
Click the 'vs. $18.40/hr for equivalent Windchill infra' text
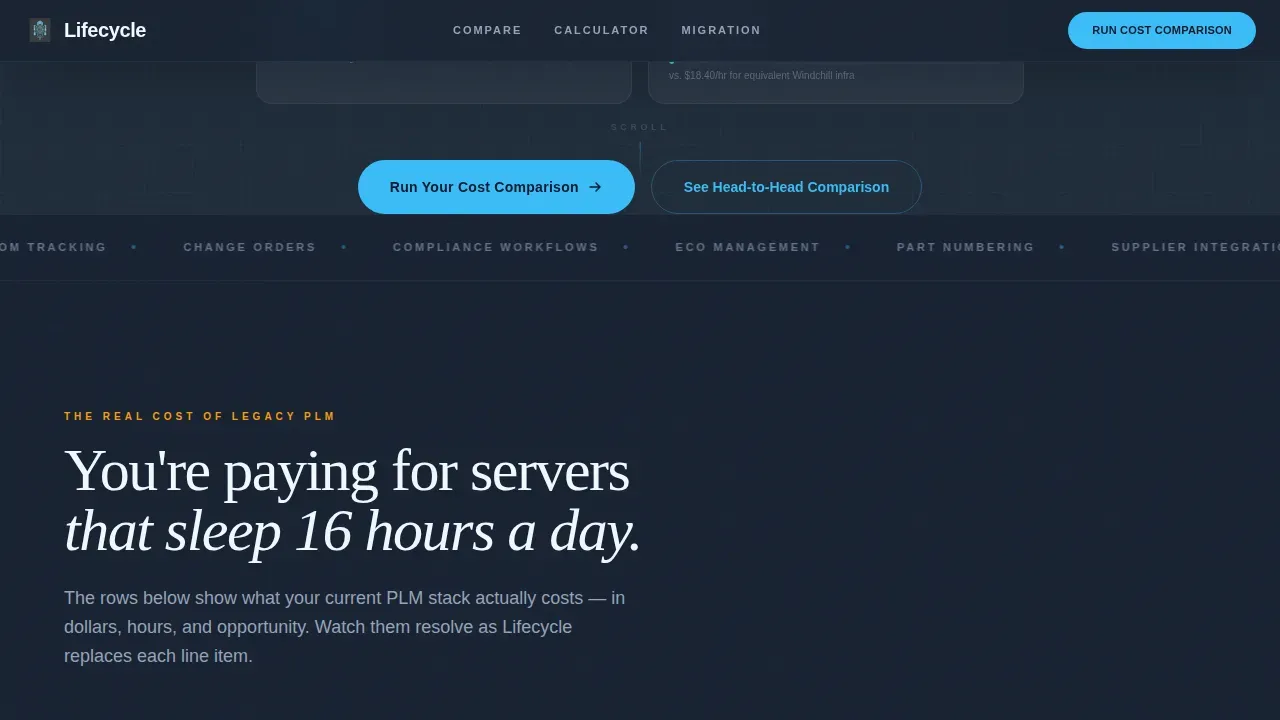click(762, 75)
